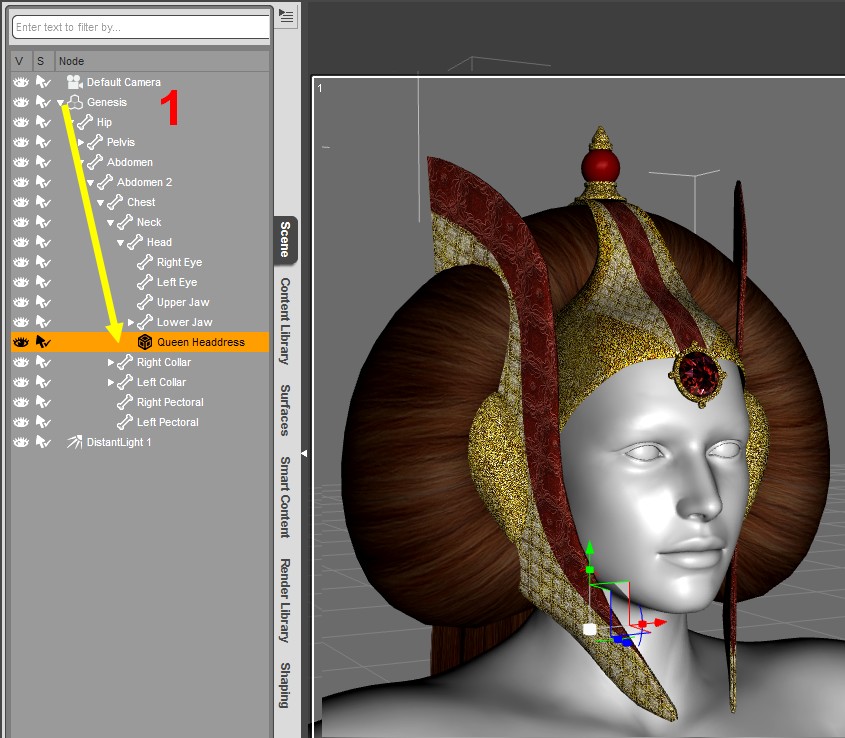Hide the Head bone
This screenshot has height=738, width=845.
(21, 242)
